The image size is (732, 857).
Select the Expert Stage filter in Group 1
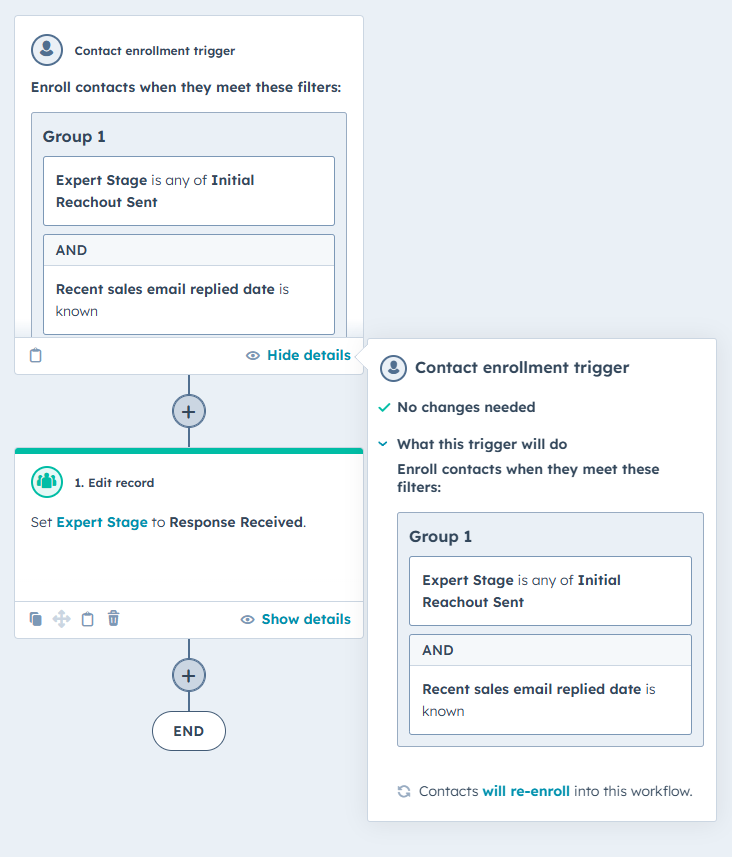point(189,190)
